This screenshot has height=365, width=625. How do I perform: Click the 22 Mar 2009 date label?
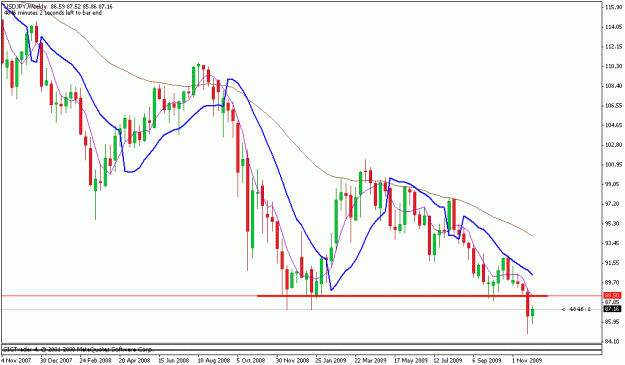[371, 360]
